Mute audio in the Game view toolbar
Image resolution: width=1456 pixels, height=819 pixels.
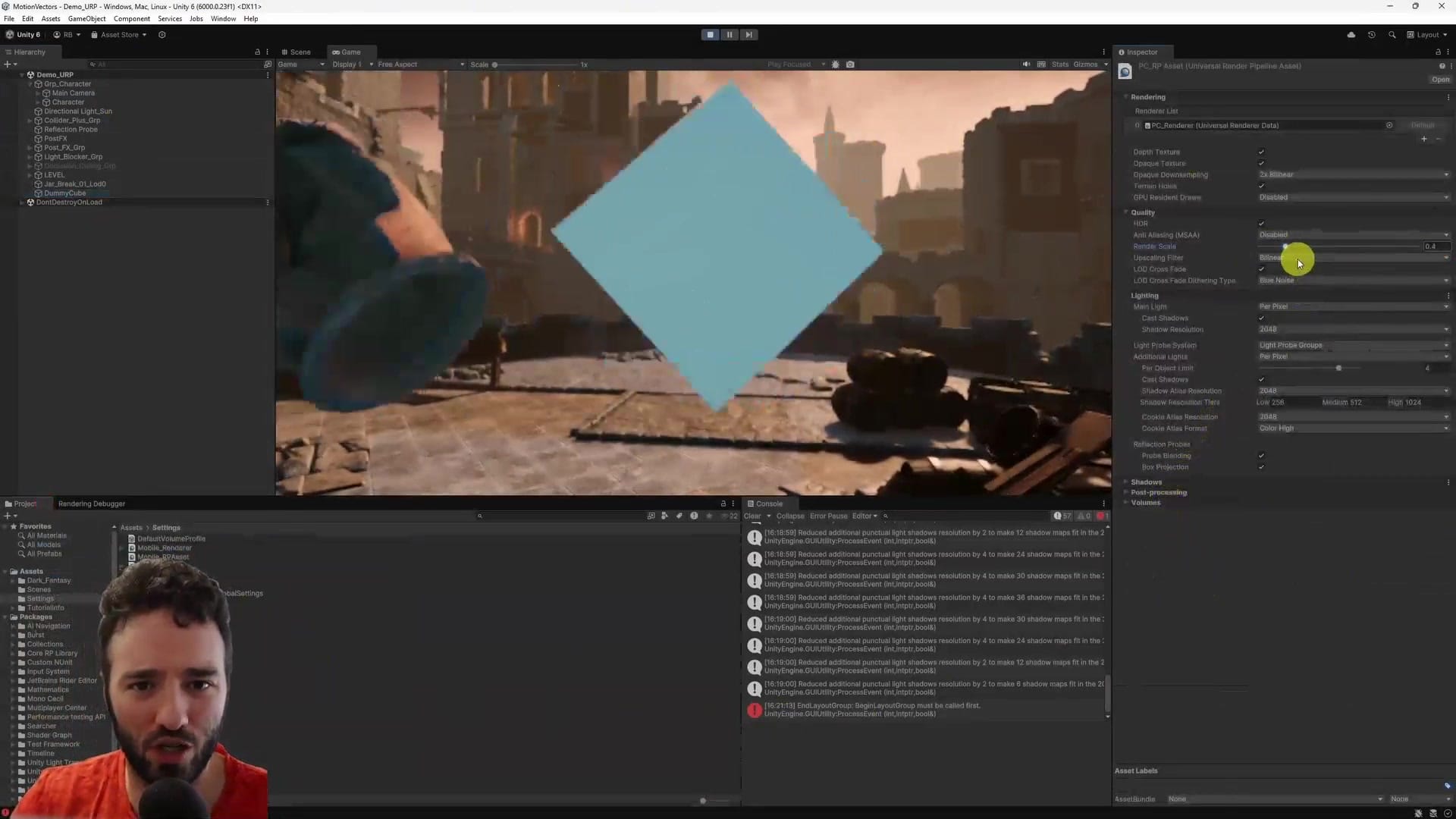pos(1027,64)
